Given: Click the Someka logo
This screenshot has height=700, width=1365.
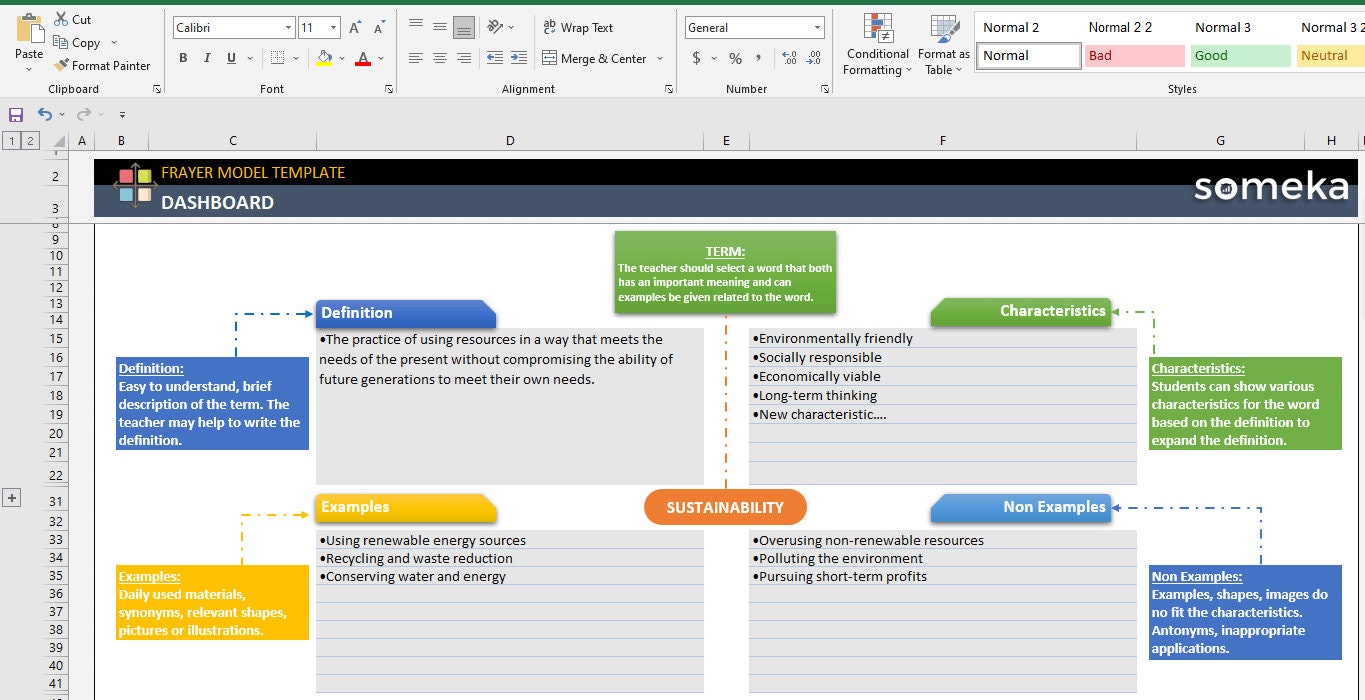Looking at the screenshot, I should click(x=1271, y=187).
